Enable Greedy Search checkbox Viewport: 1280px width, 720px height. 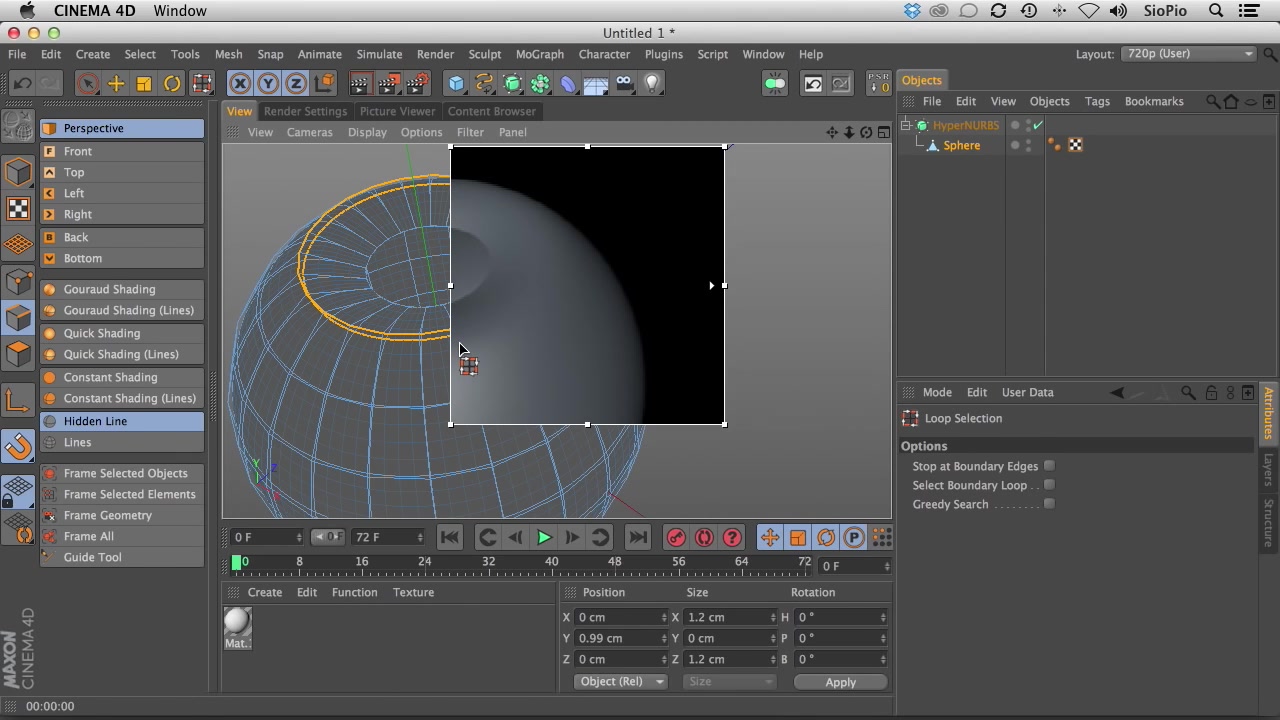coord(1049,504)
